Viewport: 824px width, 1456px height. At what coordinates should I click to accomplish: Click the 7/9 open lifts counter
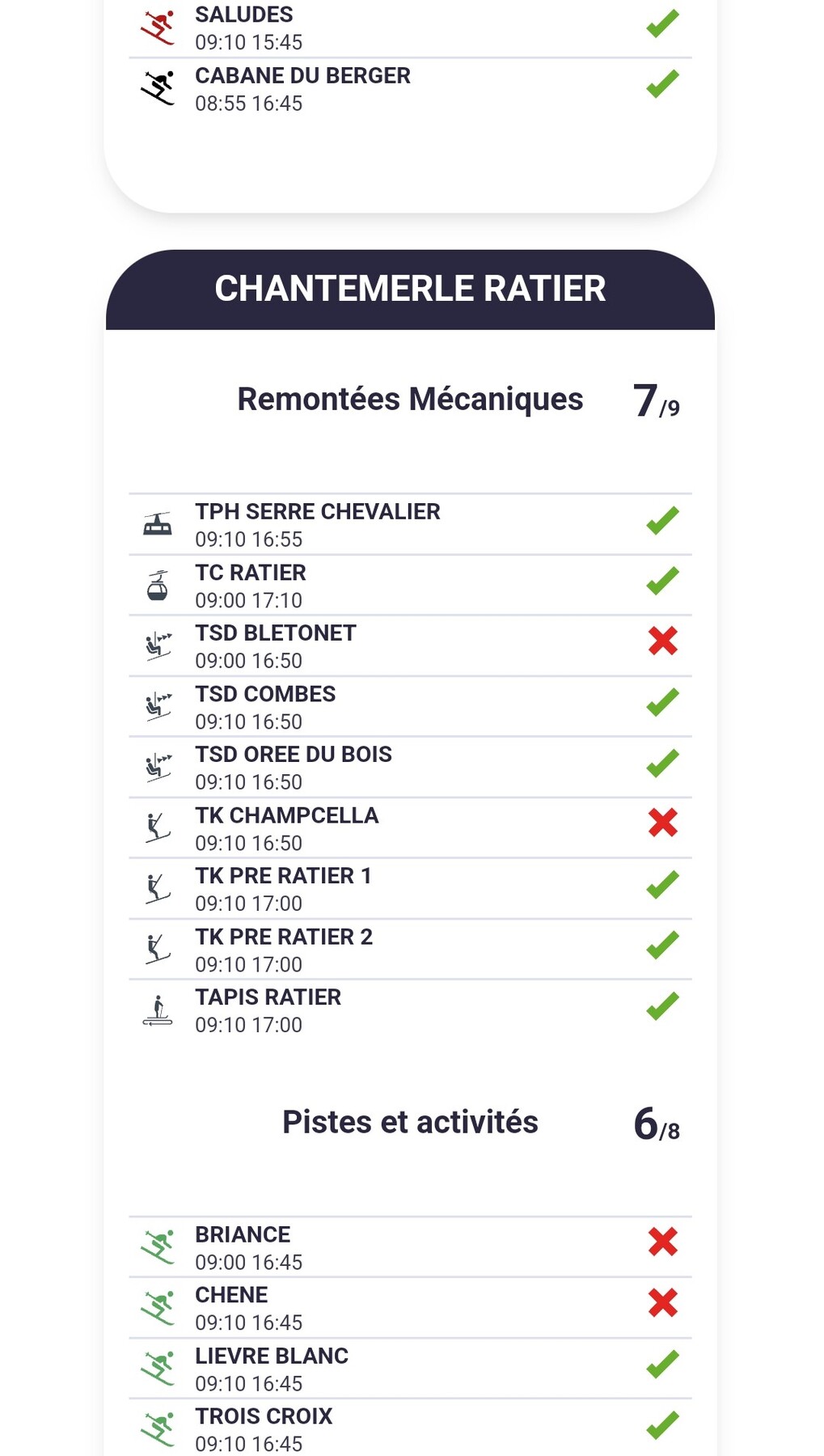pyautogui.click(x=656, y=401)
